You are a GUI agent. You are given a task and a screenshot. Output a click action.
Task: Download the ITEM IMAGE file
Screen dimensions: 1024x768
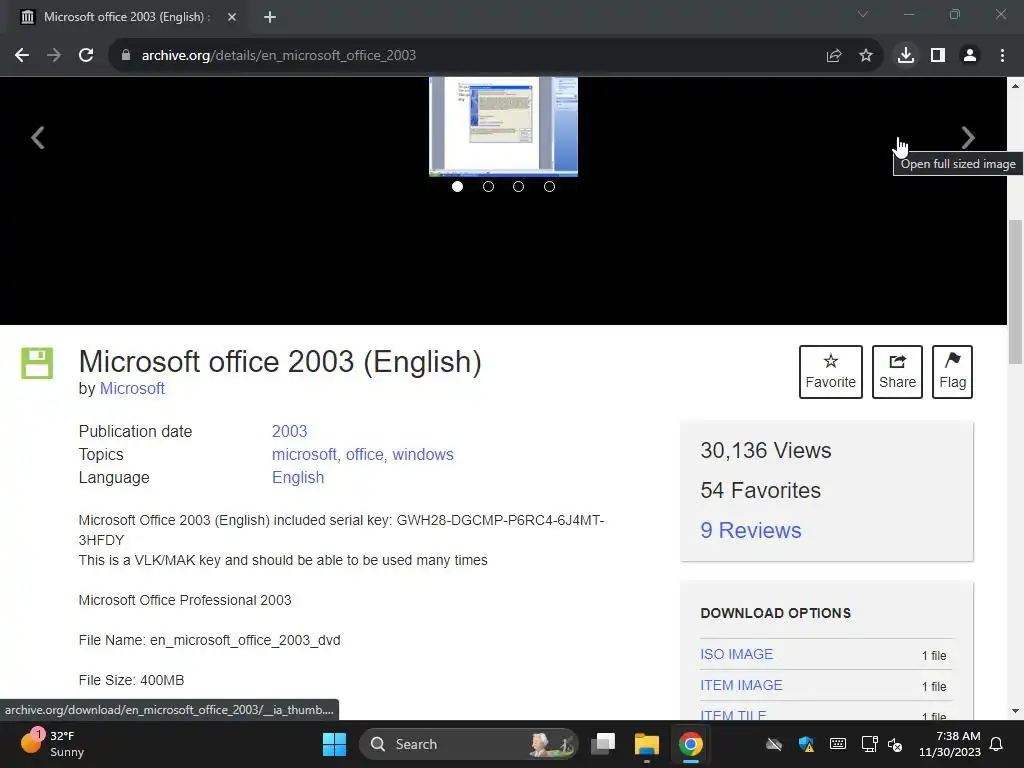pyautogui.click(x=741, y=685)
